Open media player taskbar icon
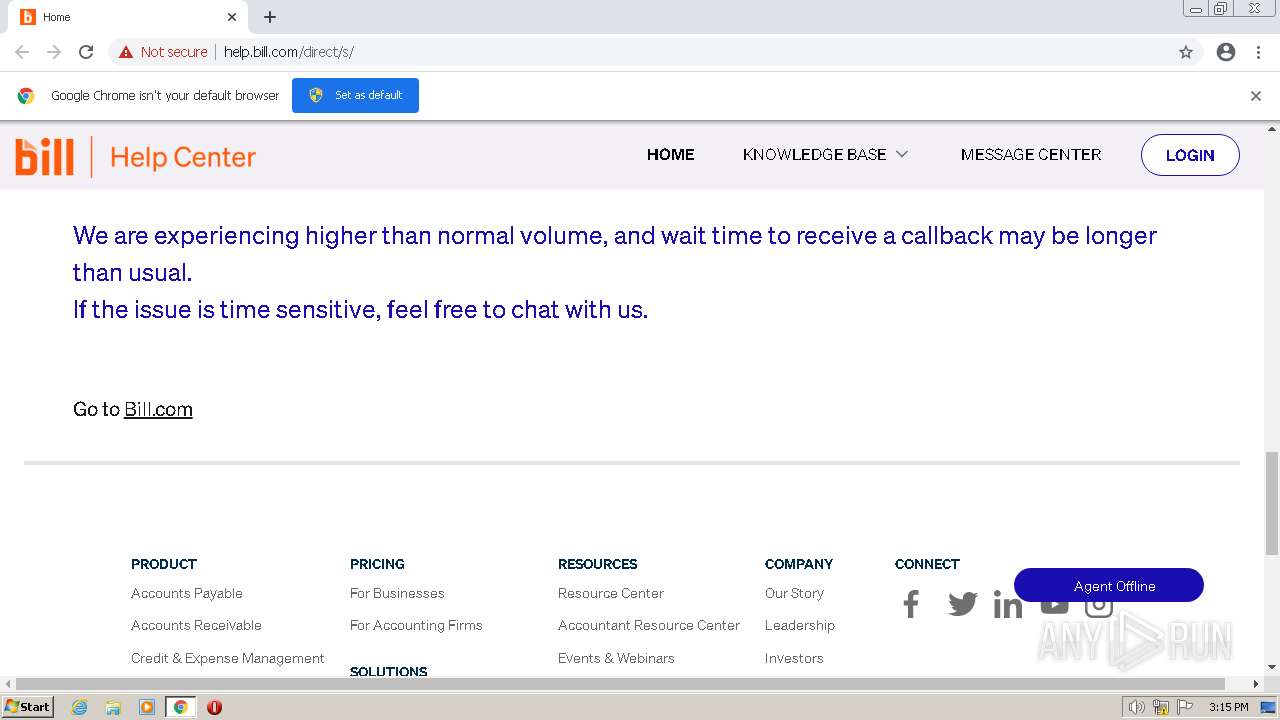Screen dimensions: 1280x720 (147, 707)
